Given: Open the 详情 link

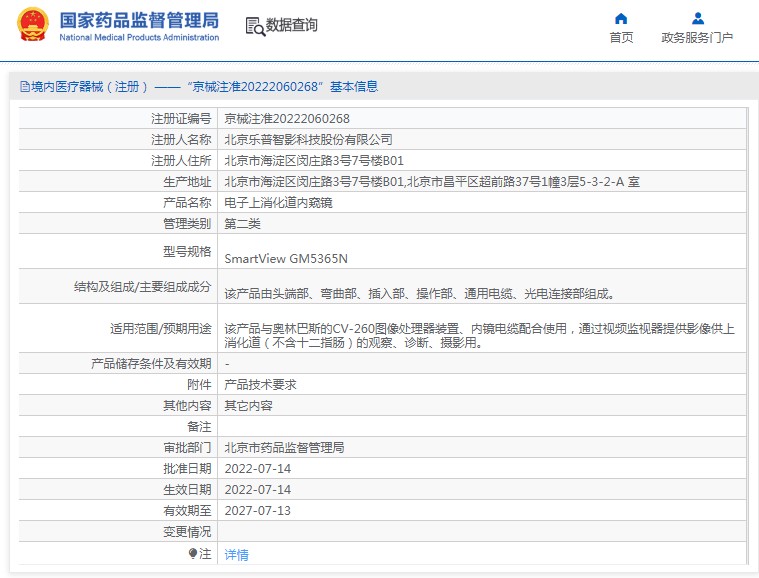Looking at the screenshot, I should coord(237,554).
